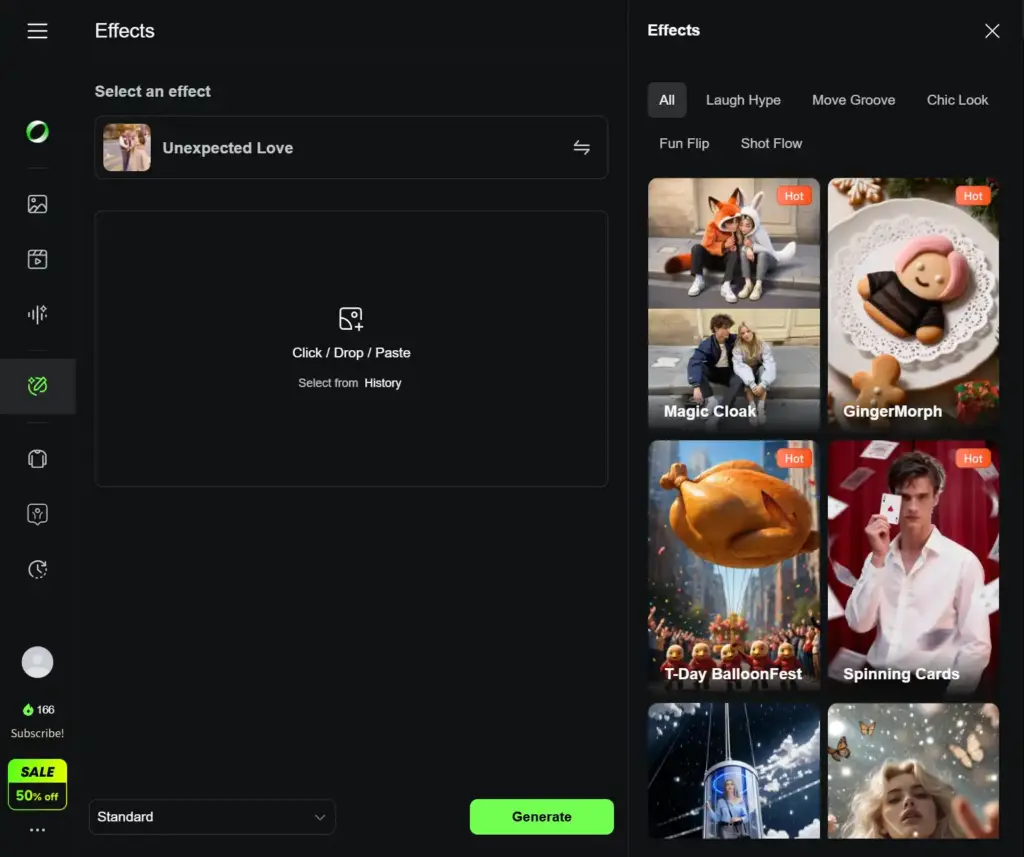The image size is (1024, 857).
Task: Click the Sale 50% off badge
Action: click(37, 784)
